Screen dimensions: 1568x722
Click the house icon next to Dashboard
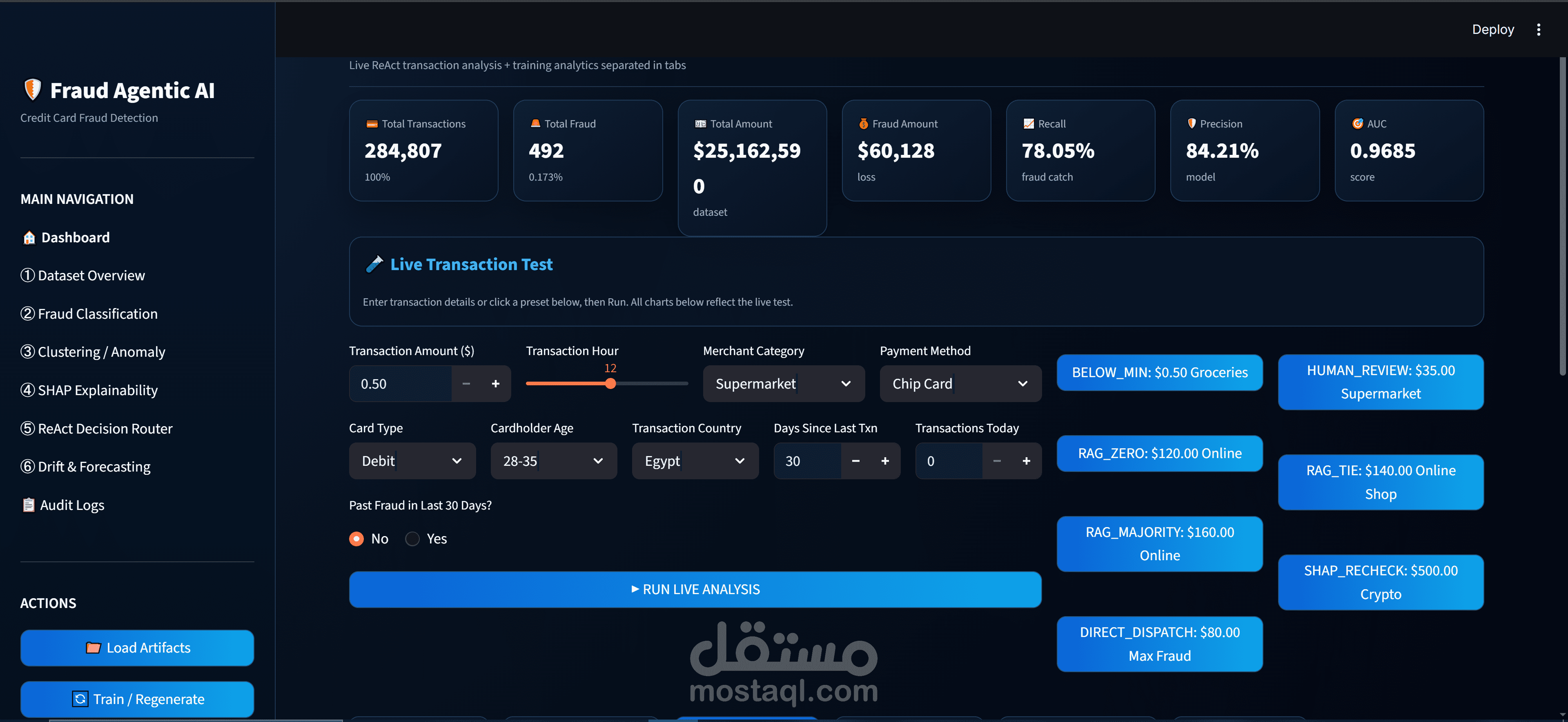[x=29, y=238]
